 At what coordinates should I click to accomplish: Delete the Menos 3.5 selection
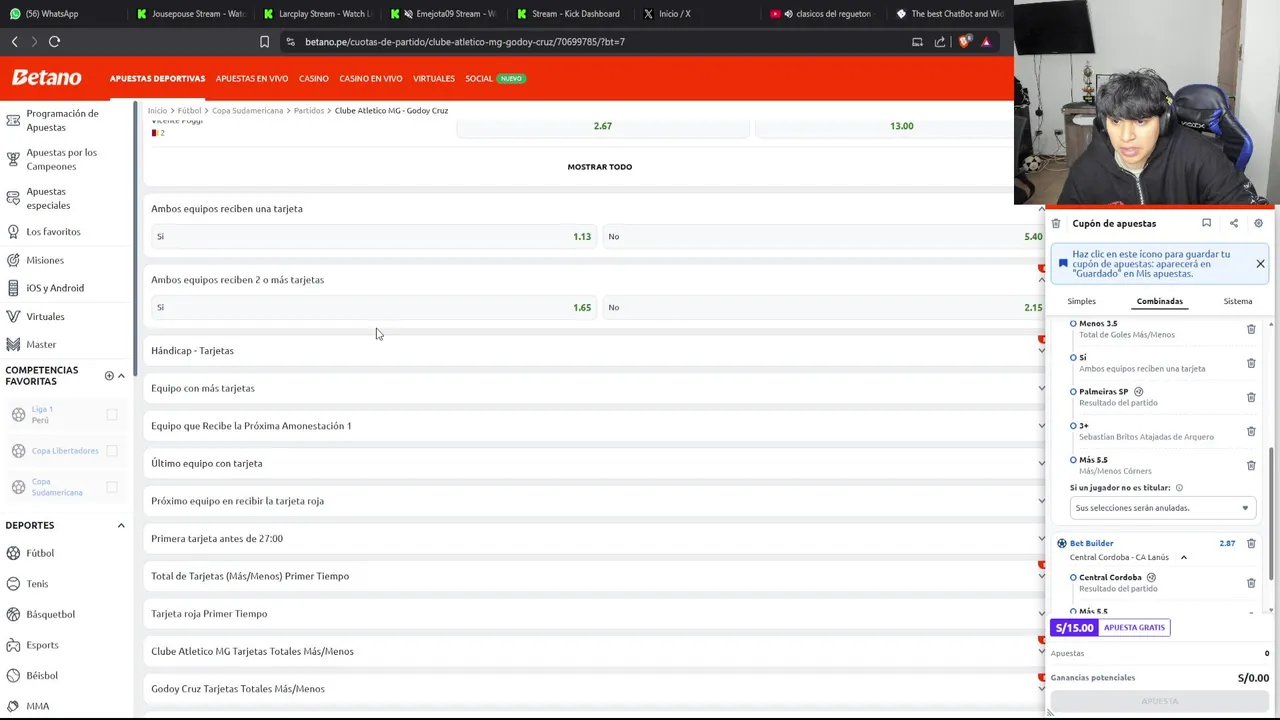pyautogui.click(x=1251, y=329)
